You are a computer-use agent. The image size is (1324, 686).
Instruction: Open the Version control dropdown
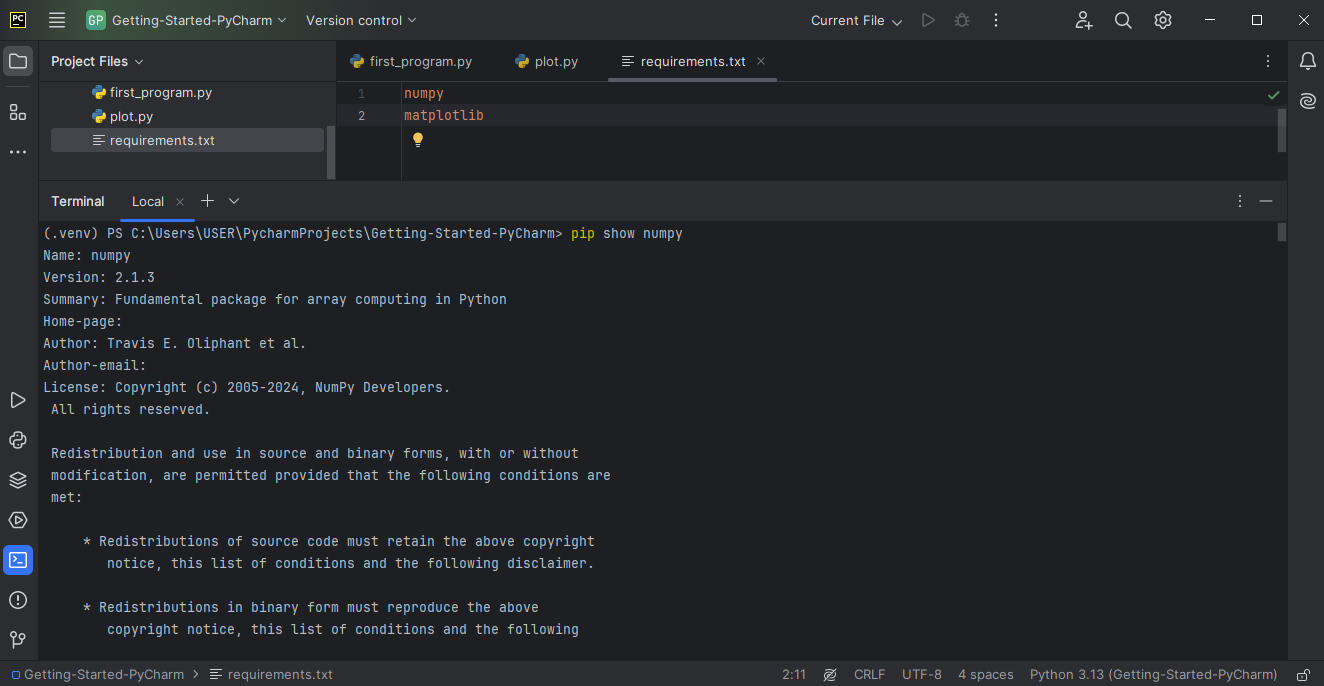tap(361, 20)
